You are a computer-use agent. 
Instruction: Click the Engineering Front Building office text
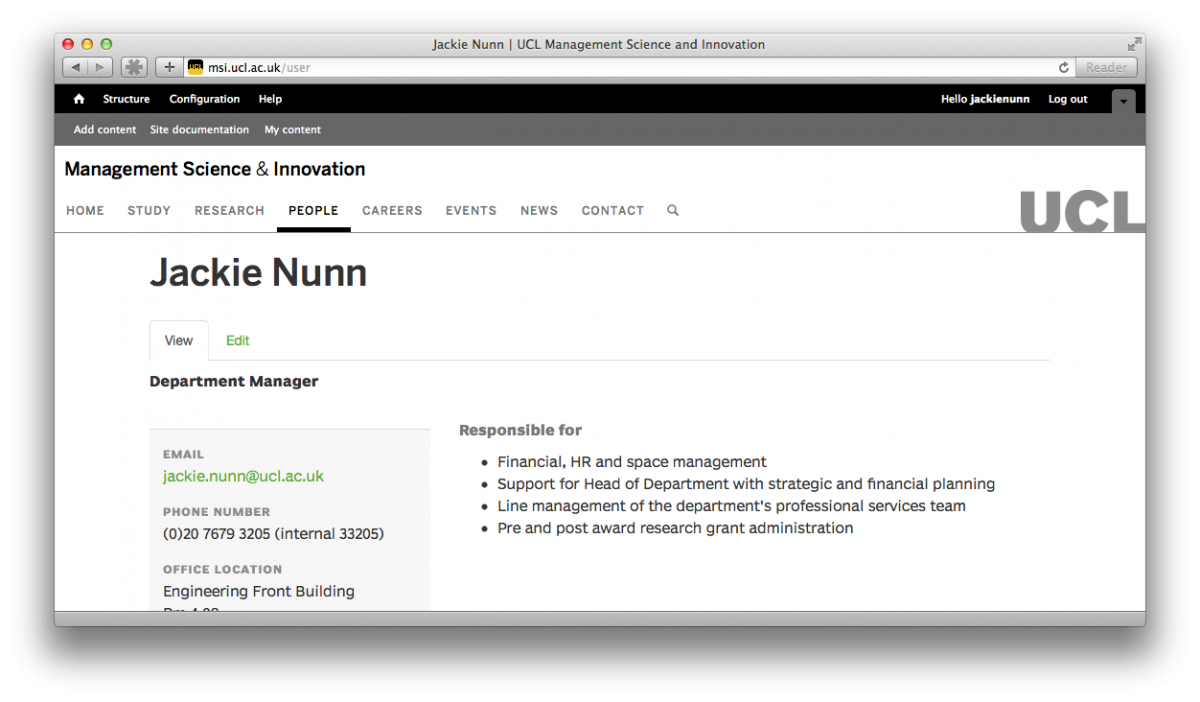click(x=259, y=591)
